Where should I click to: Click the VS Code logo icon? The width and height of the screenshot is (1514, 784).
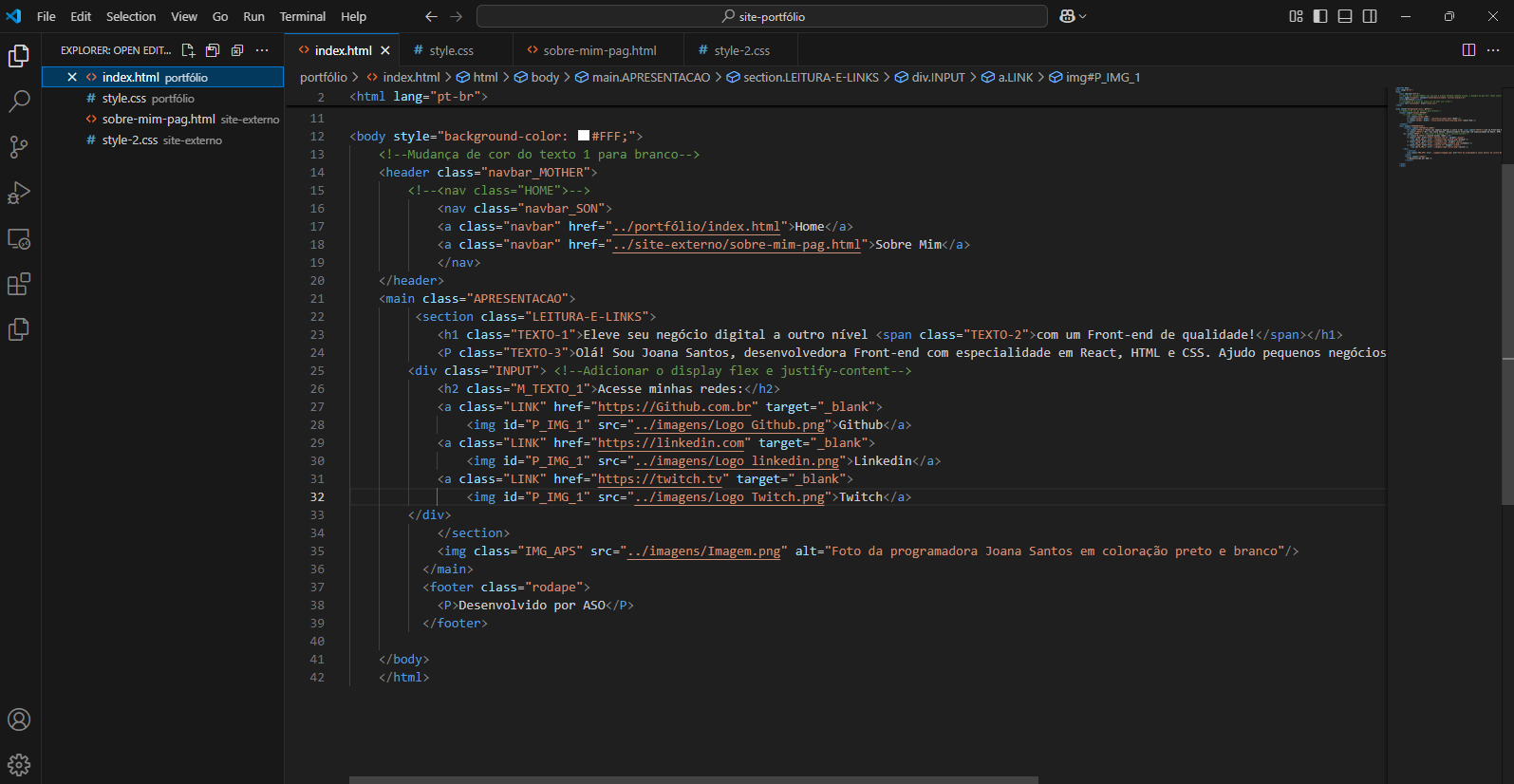pos(14,16)
